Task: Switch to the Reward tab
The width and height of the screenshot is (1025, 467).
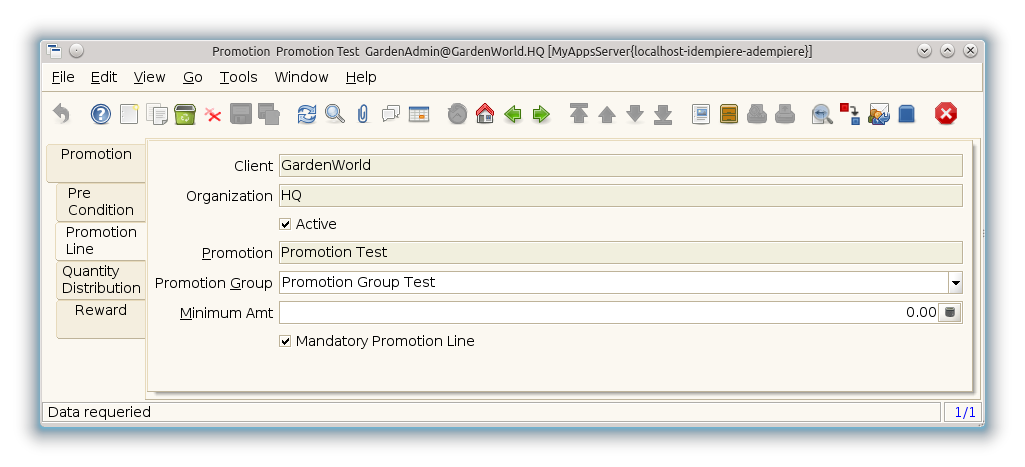Action: (x=100, y=311)
